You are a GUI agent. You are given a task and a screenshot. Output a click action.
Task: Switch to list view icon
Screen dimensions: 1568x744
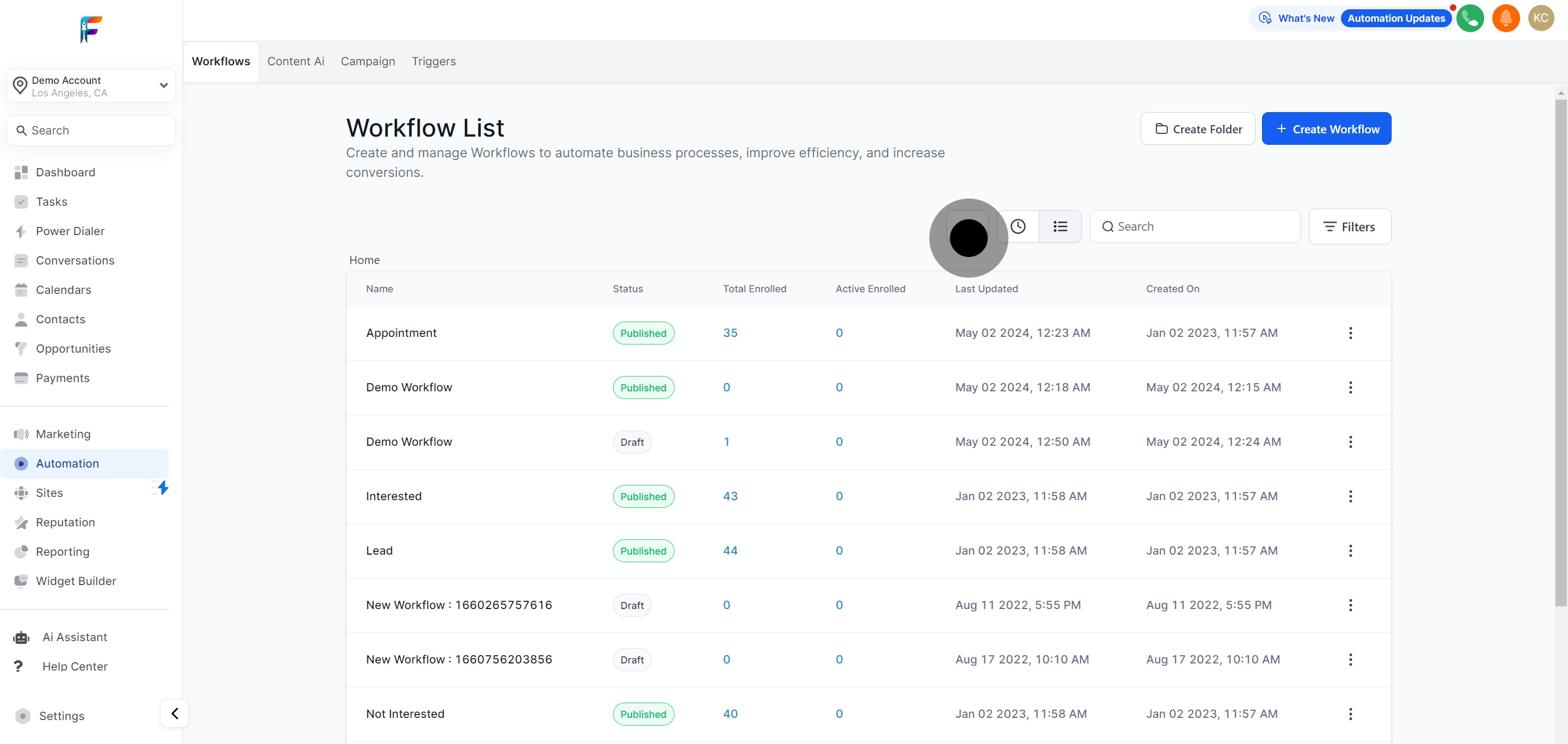(1059, 226)
